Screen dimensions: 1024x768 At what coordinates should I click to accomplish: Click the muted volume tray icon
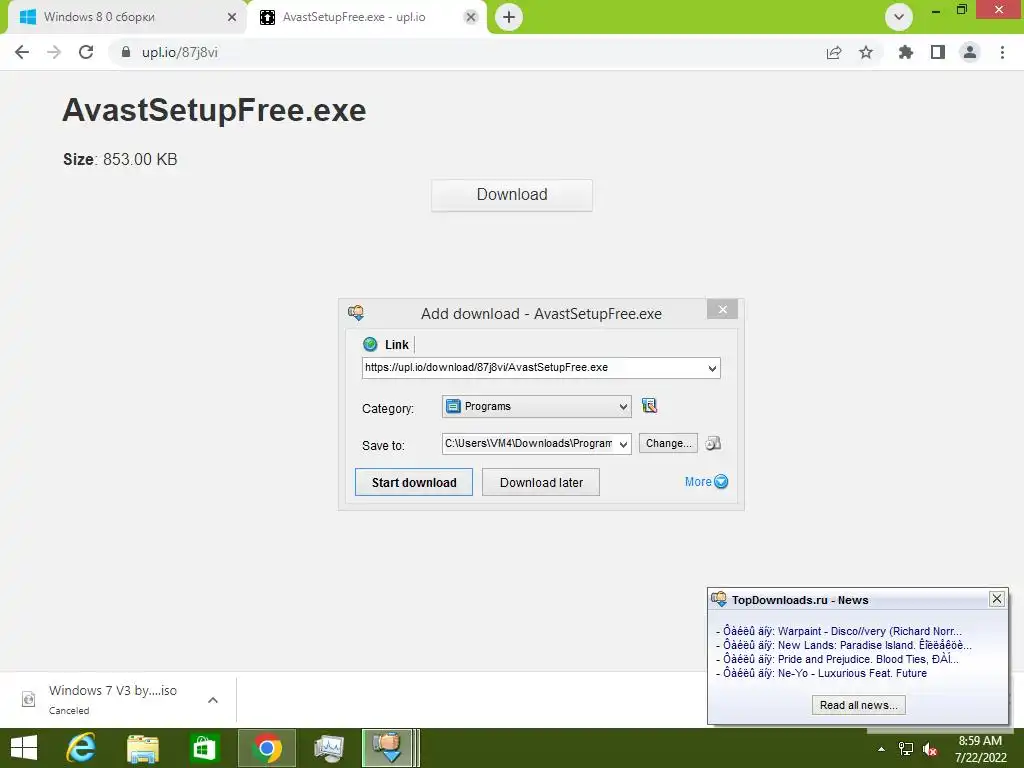pyautogui.click(x=930, y=749)
